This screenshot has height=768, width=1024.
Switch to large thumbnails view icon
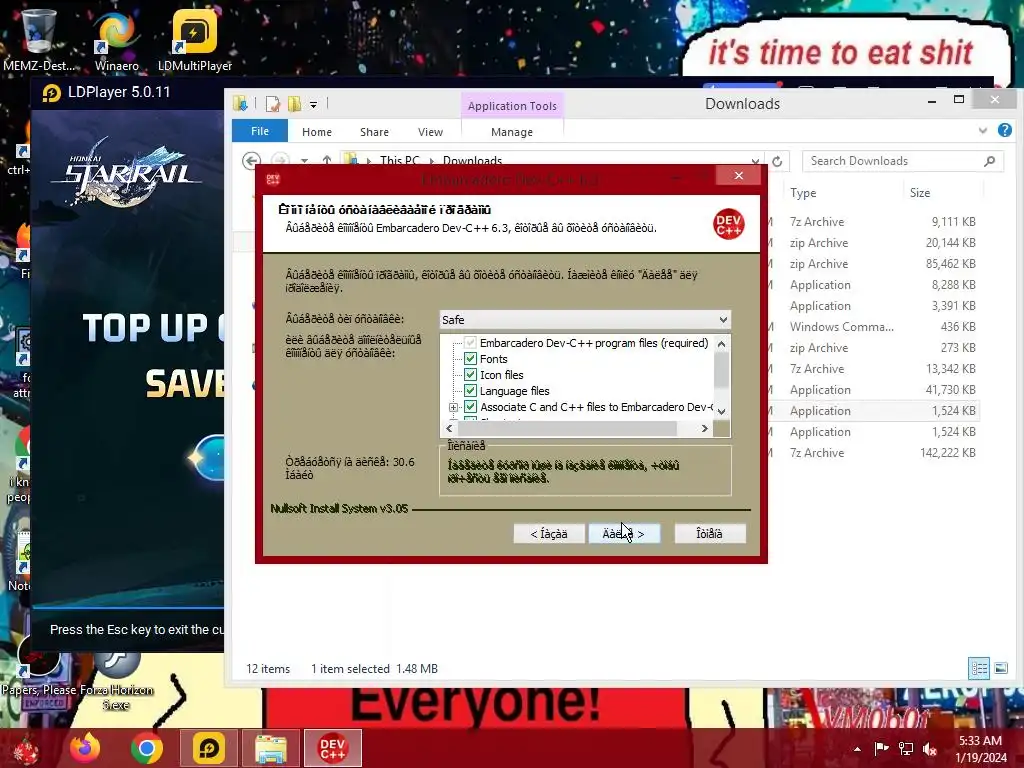pos(1000,668)
